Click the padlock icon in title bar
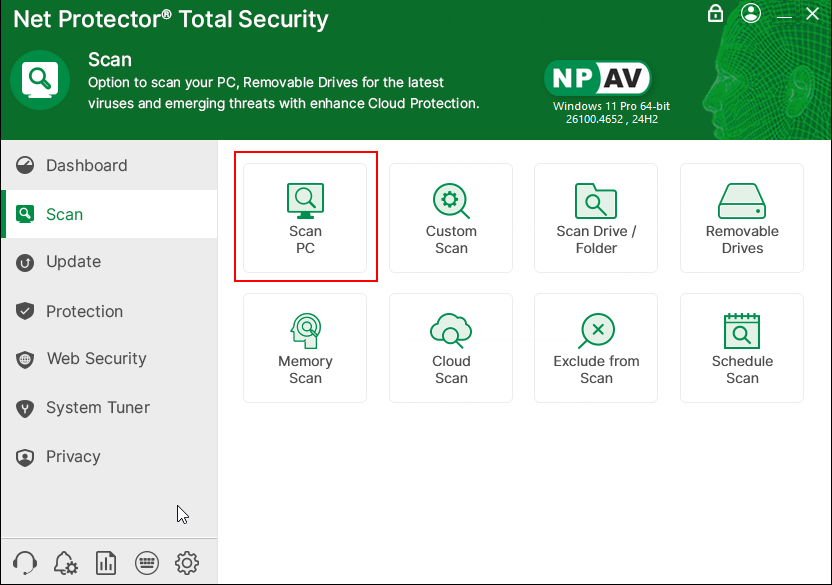Image resolution: width=832 pixels, height=585 pixels. click(715, 13)
